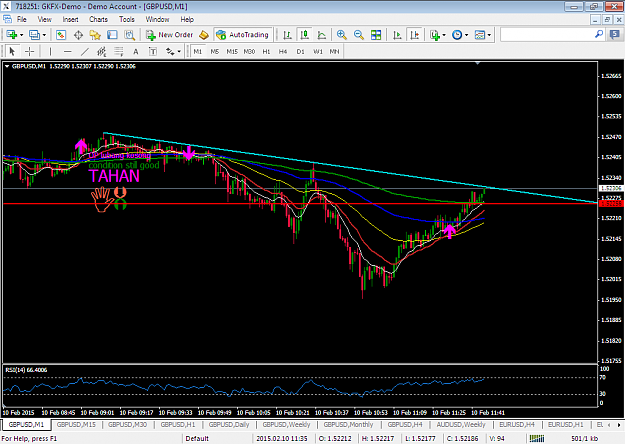Open the chat community icon

click(615, 35)
